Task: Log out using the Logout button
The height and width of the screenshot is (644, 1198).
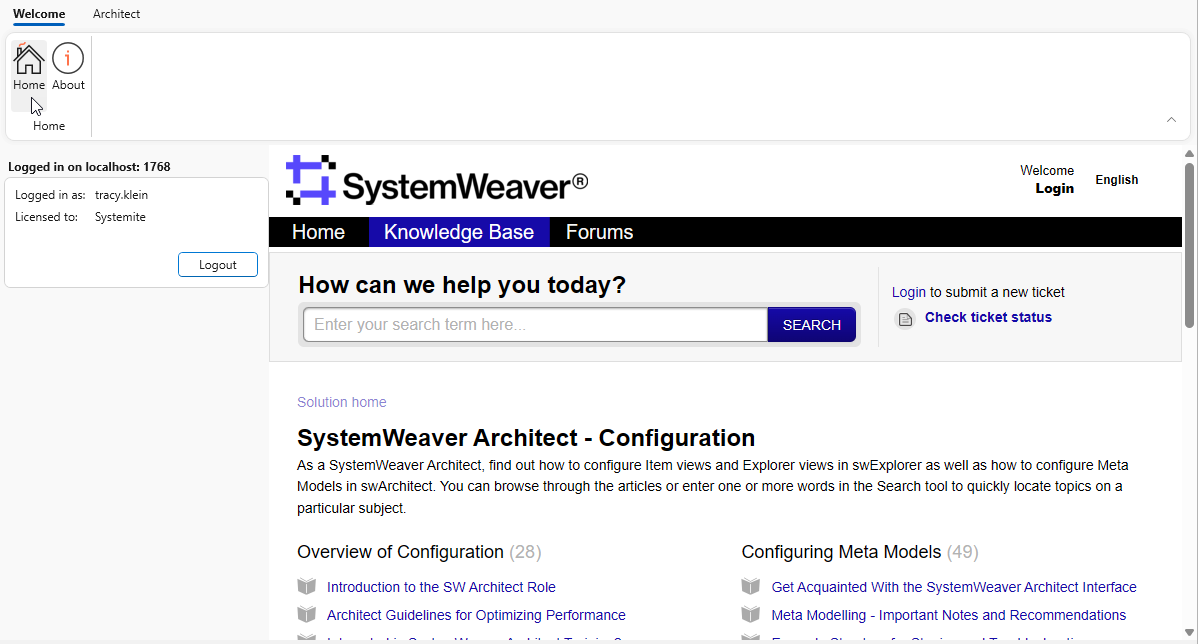Action: point(218,264)
